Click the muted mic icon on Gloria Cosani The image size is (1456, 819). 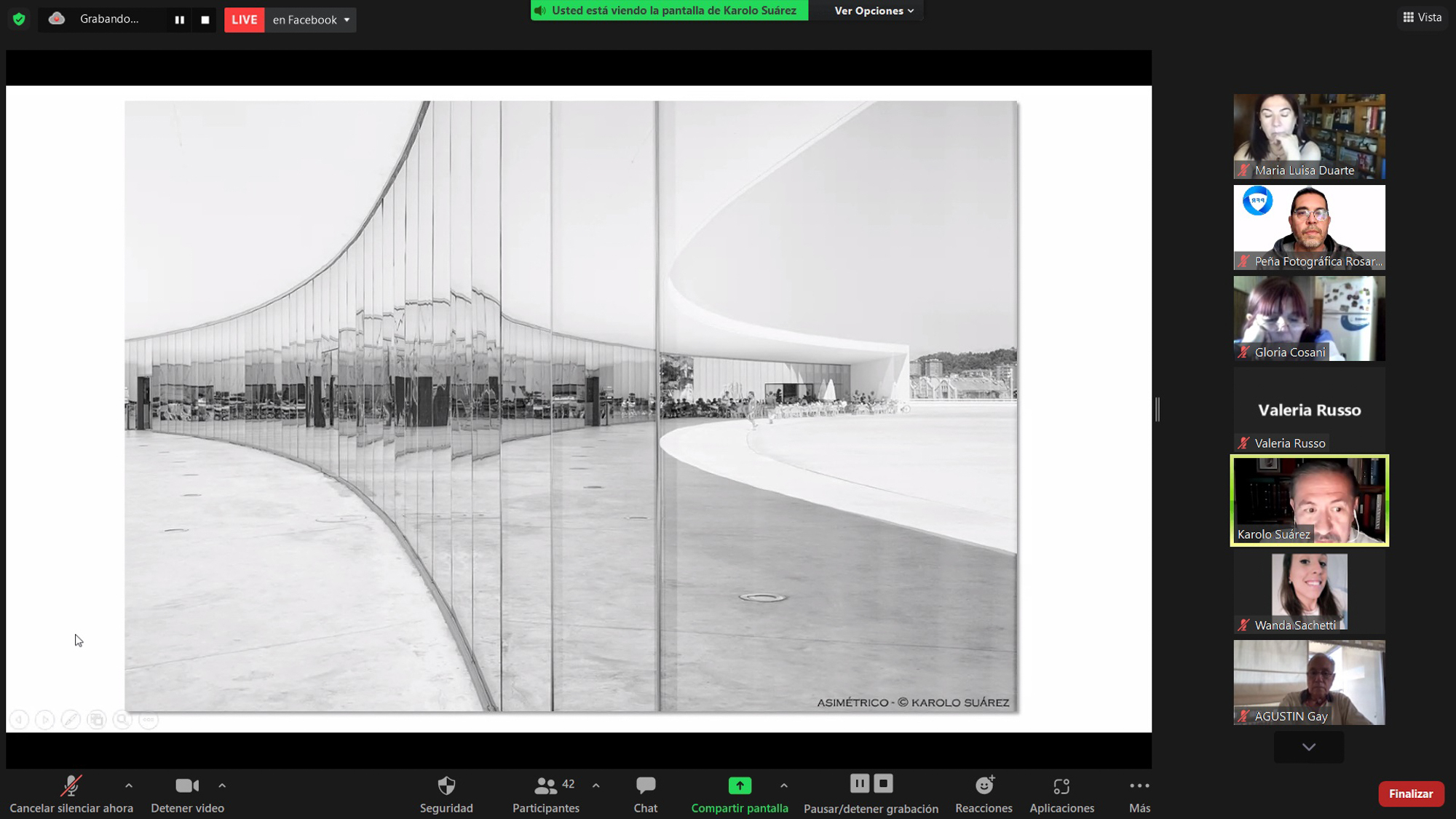(x=1243, y=352)
